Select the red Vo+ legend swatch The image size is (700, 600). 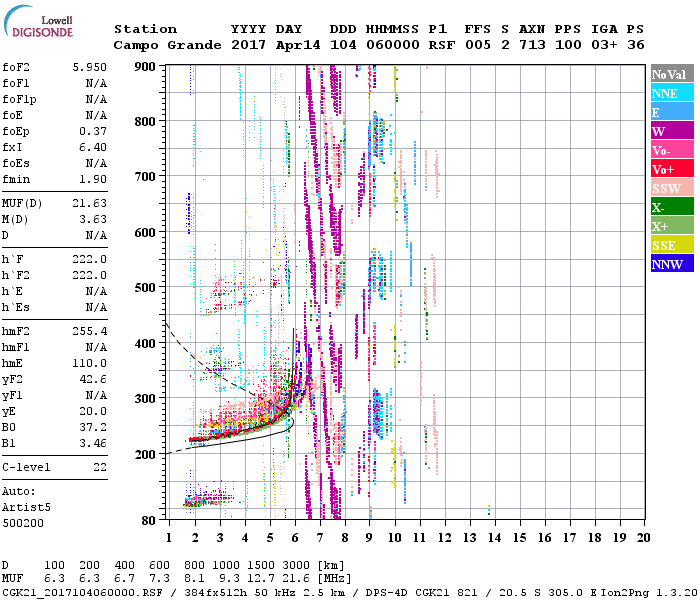672,169
